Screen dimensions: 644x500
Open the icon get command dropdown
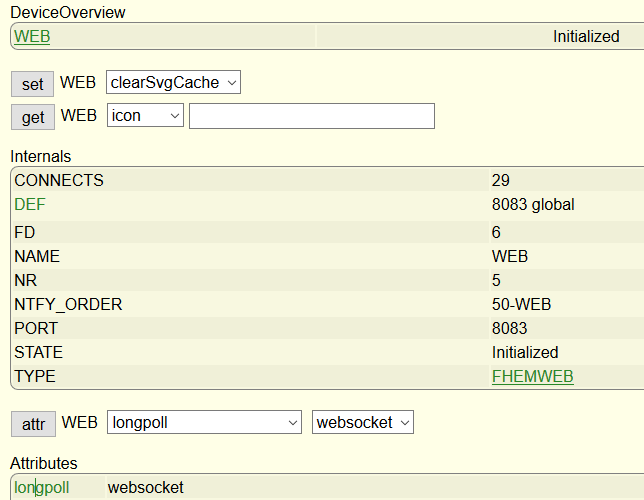(x=145, y=115)
